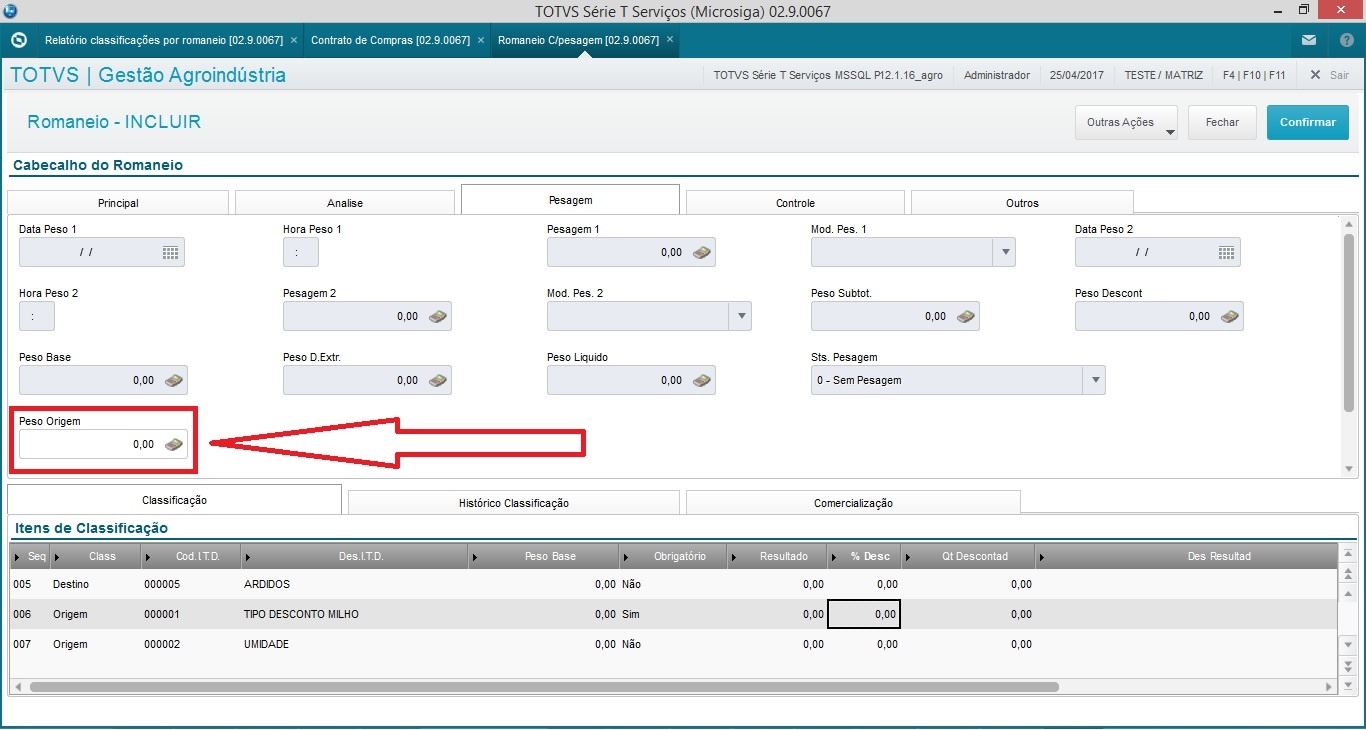Sort by the Qt Descontad column header

970,556
